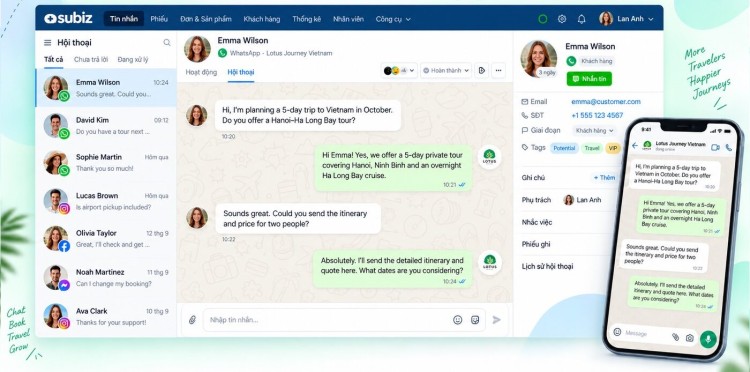Image resolution: width=750 pixels, height=372 pixels.
Task: Click Facebook badge on Olivia Taylor avatar
Action: pyautogui.click(x=64, y=246)
